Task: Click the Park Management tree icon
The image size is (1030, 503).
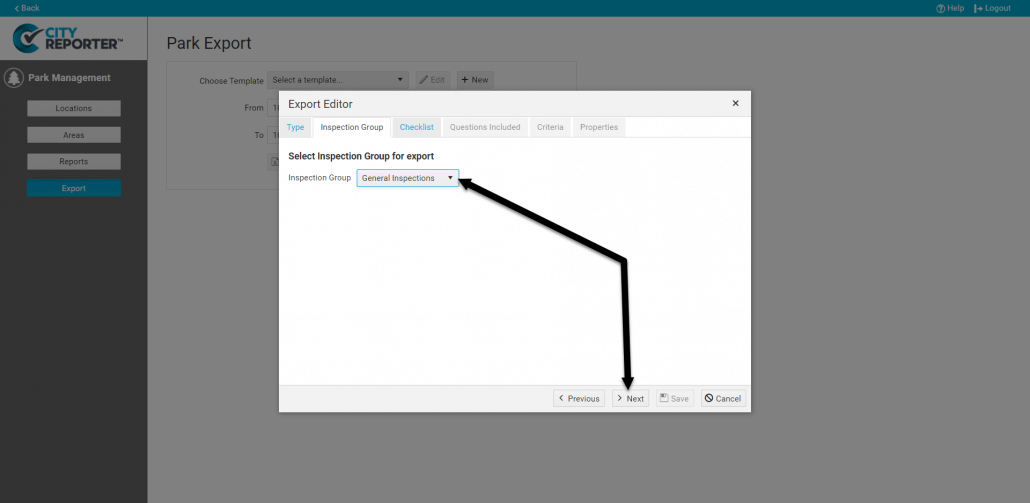Action: coord(14,78)
